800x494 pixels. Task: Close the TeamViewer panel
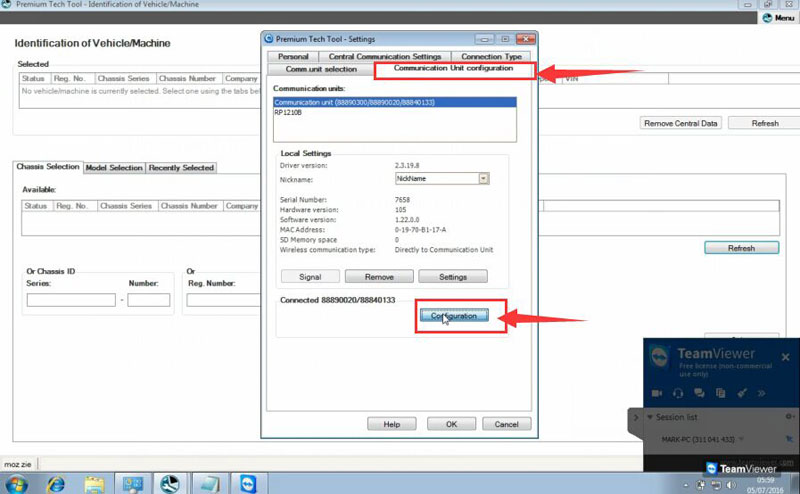(786, 357)
